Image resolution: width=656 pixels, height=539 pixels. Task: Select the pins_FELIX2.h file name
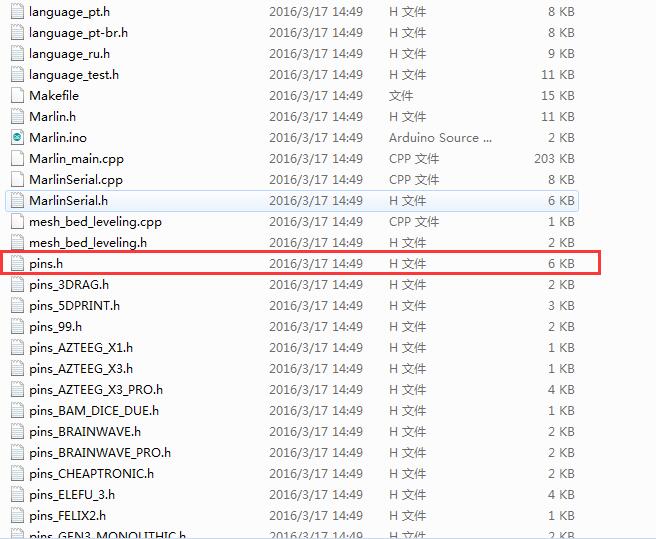pyautogui.click(x=67, y=516)
